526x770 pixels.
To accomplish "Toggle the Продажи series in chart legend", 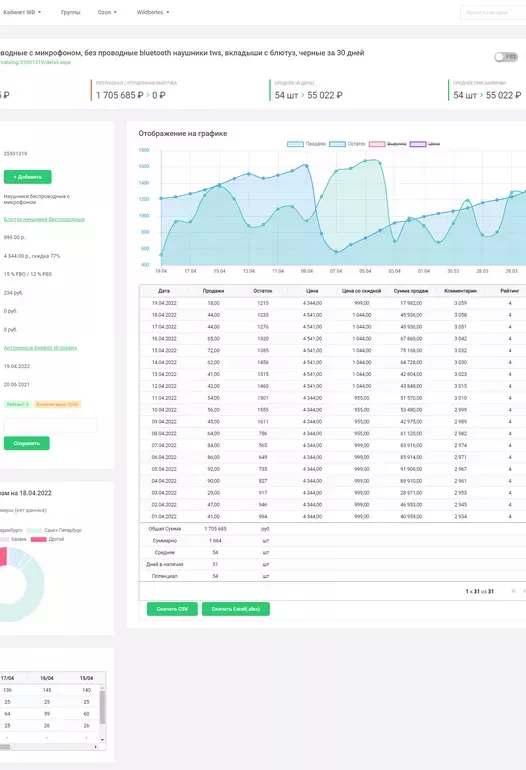I will 306,144.
